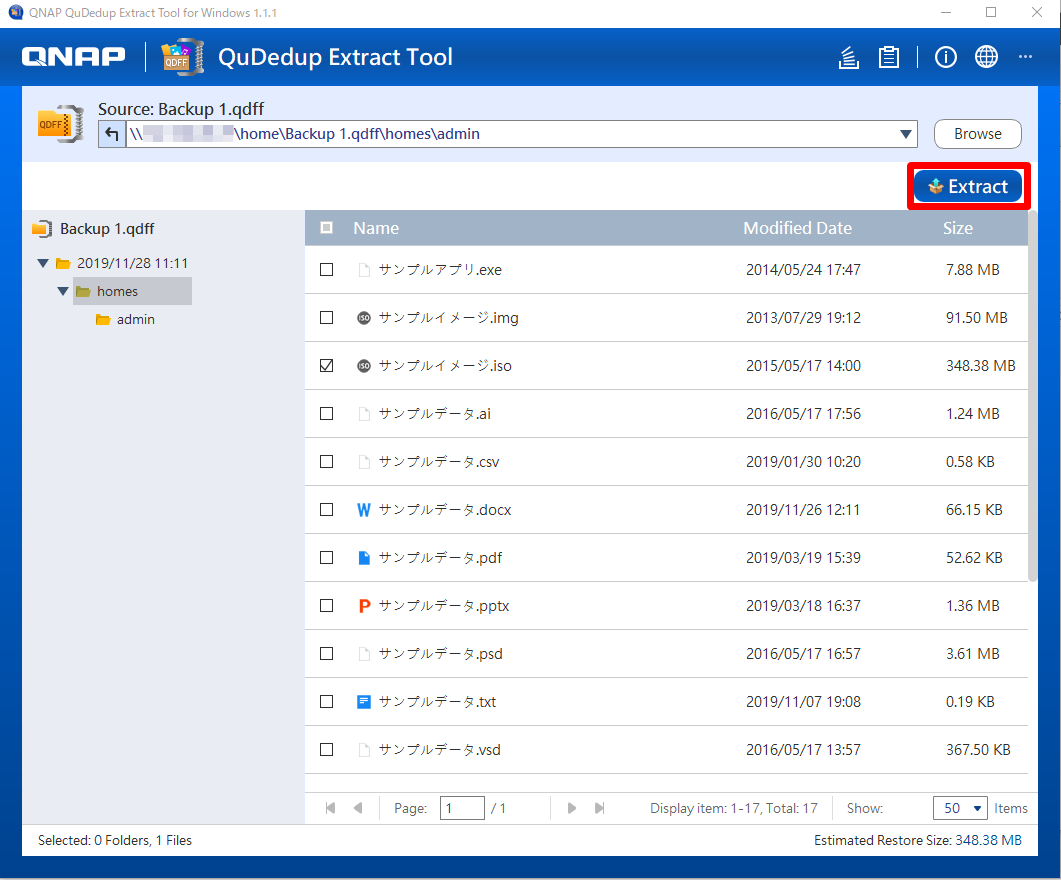Check the サンプルデータ.txt checkbox
Image resolution: width=1061 pixels, height=880 pixels.
[x=326, y=702]
